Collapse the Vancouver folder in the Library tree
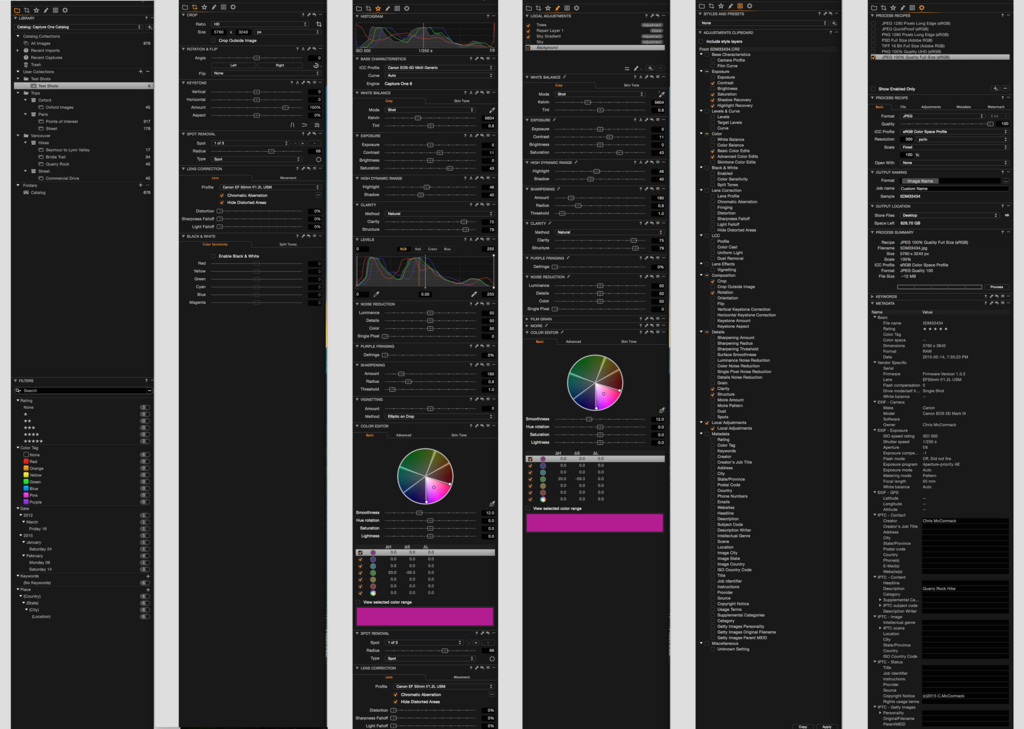Screen dimensions: 1024x729 [x=18, y=135]
